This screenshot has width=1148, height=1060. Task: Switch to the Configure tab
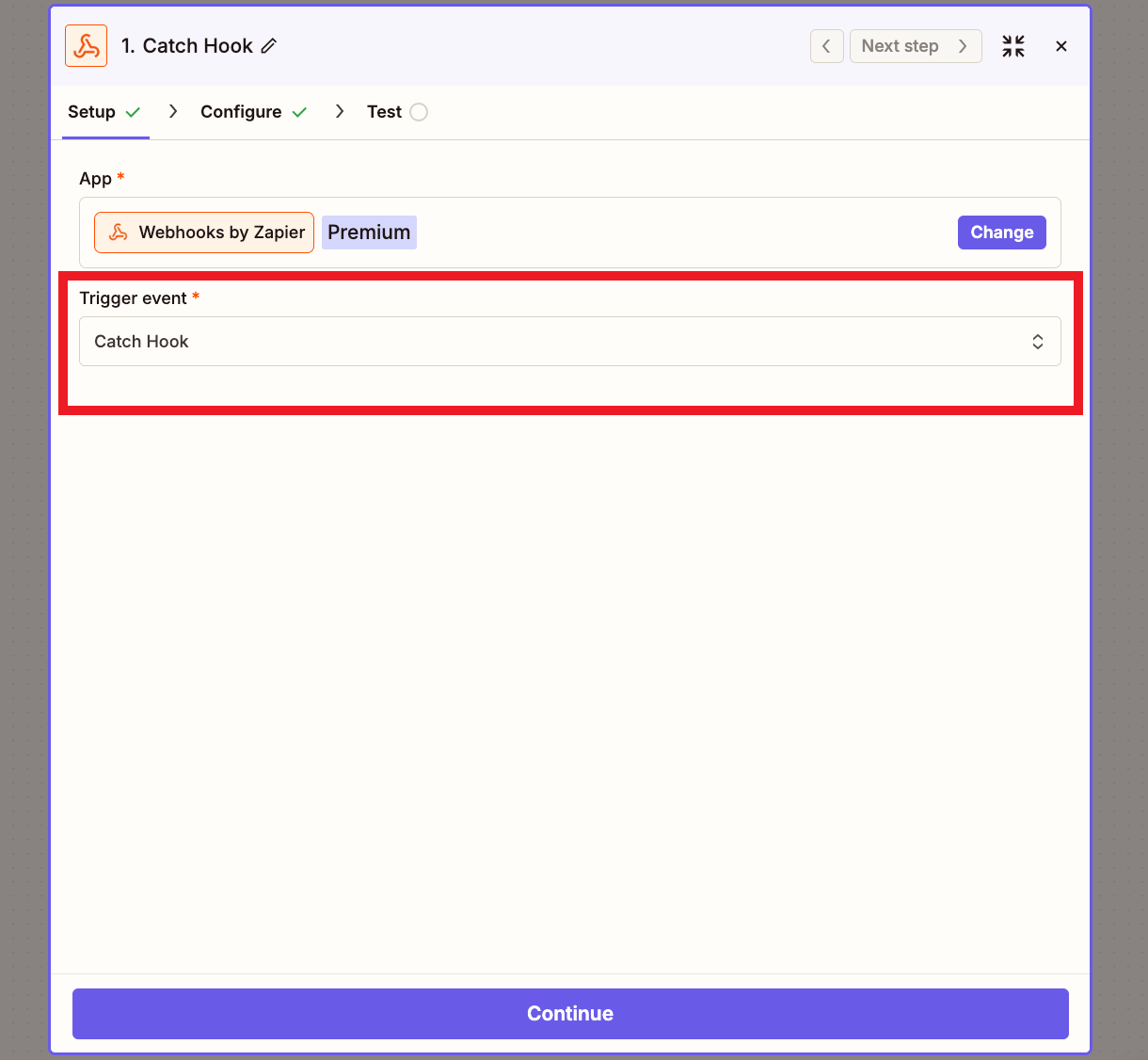click(x=254, y=112)
